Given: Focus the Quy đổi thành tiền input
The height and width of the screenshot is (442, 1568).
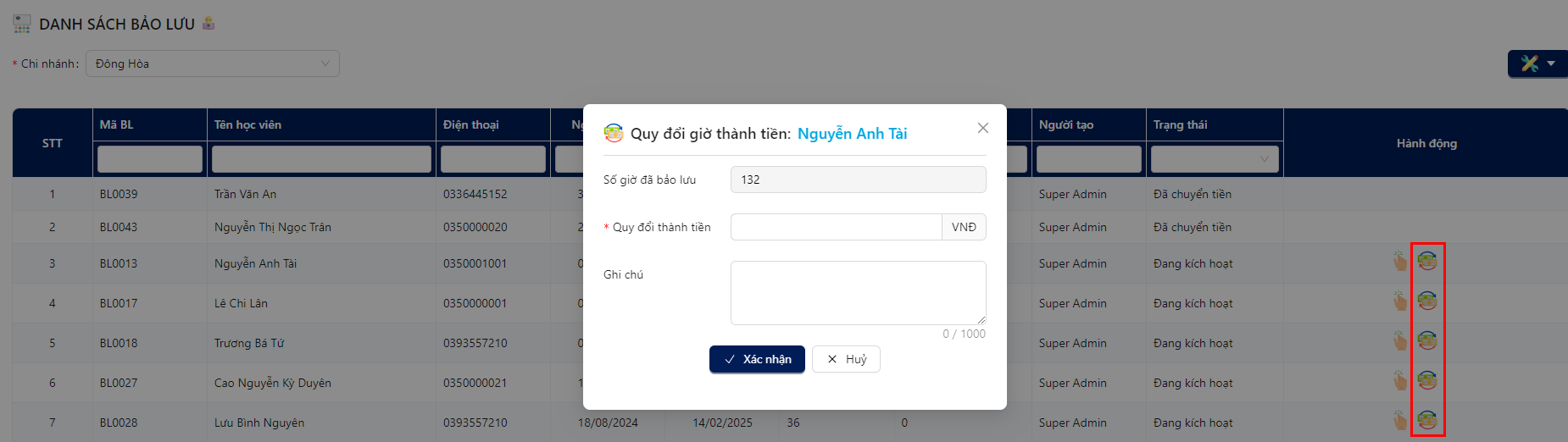Looking at the screenshot, I should [x=836, y=227].
